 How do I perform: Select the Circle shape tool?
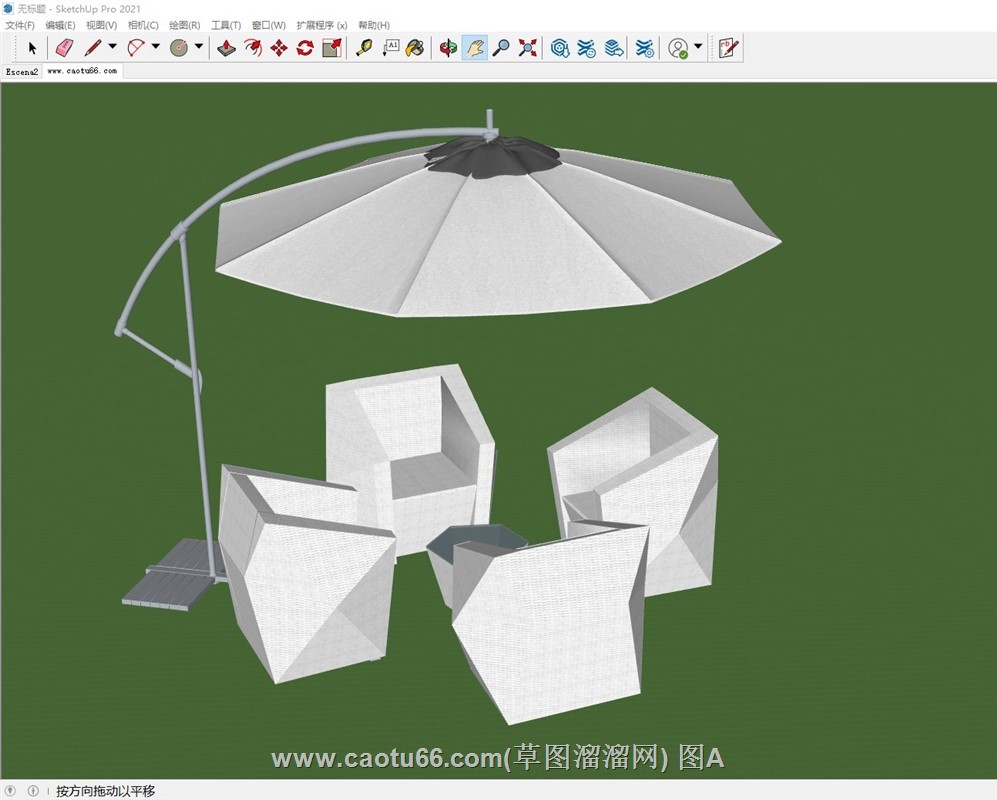coord(179,48)
